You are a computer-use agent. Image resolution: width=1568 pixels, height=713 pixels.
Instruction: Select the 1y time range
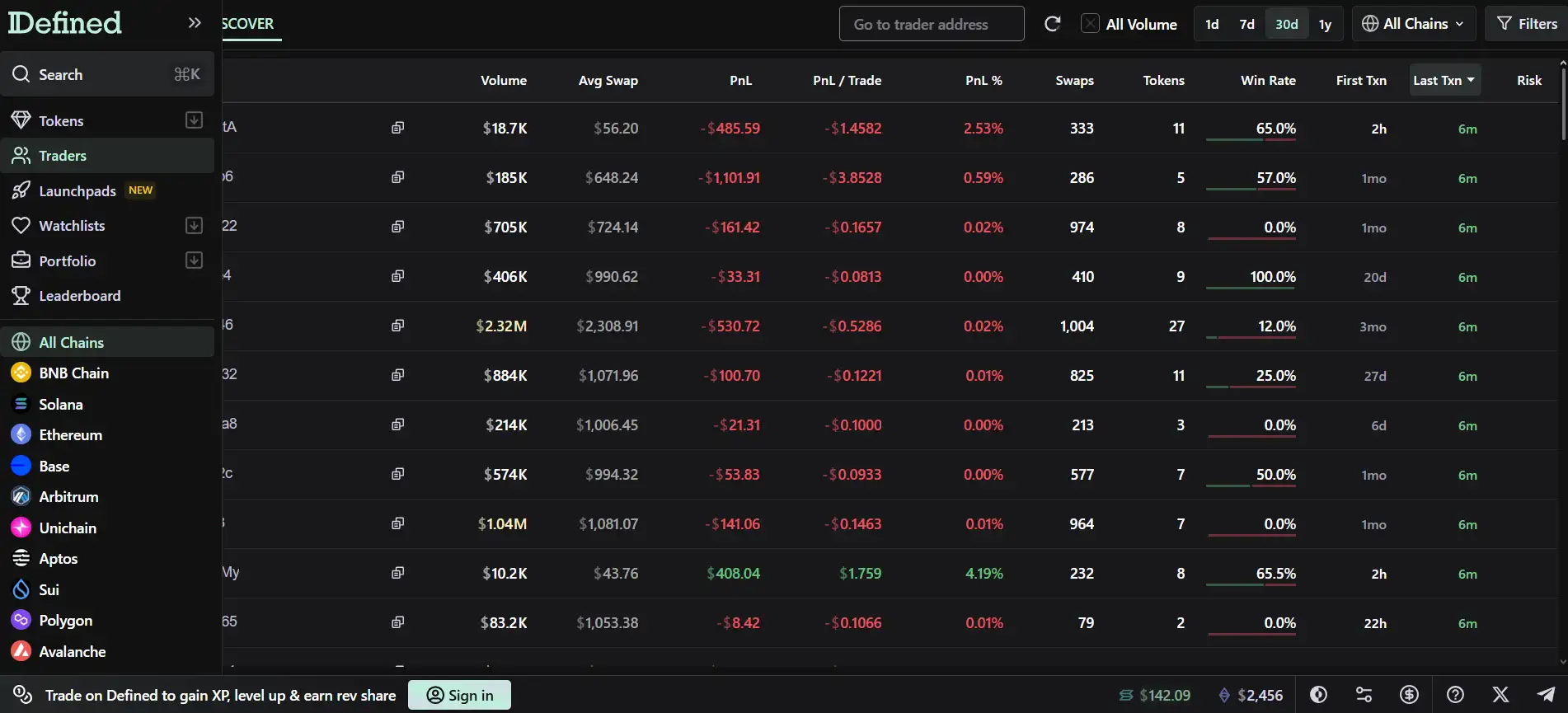(1325, 24)
